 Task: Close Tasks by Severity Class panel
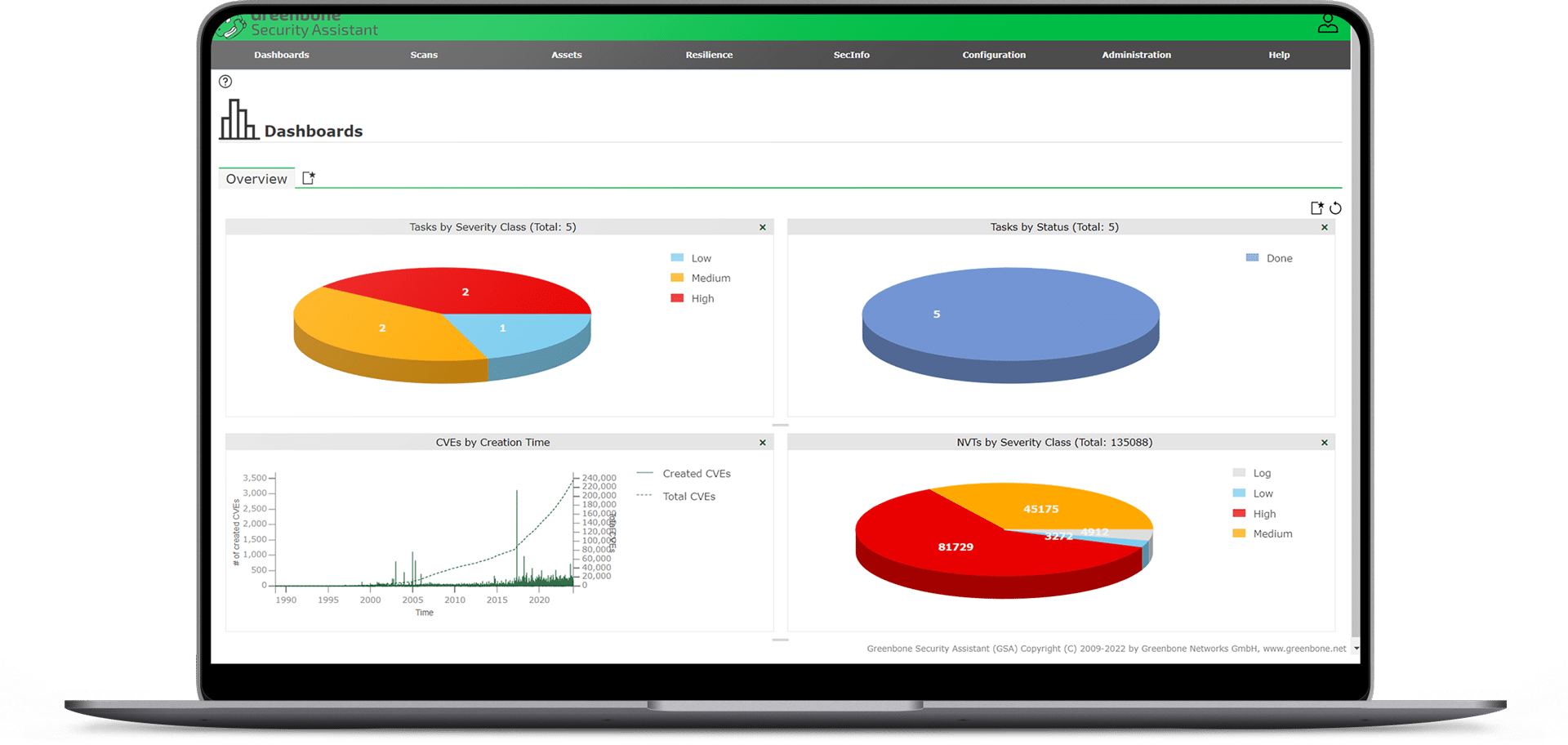point(763,227)
